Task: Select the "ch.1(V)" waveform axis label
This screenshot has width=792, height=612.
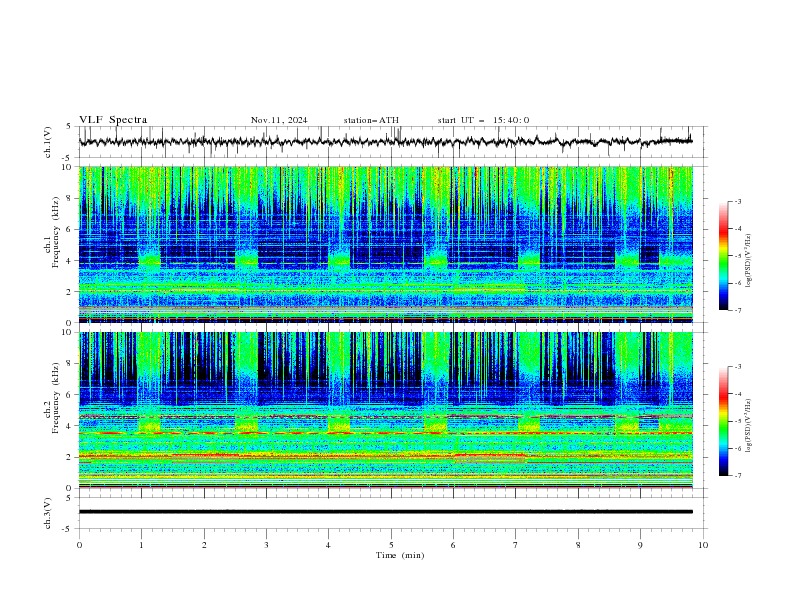Action: pos(48,142)
